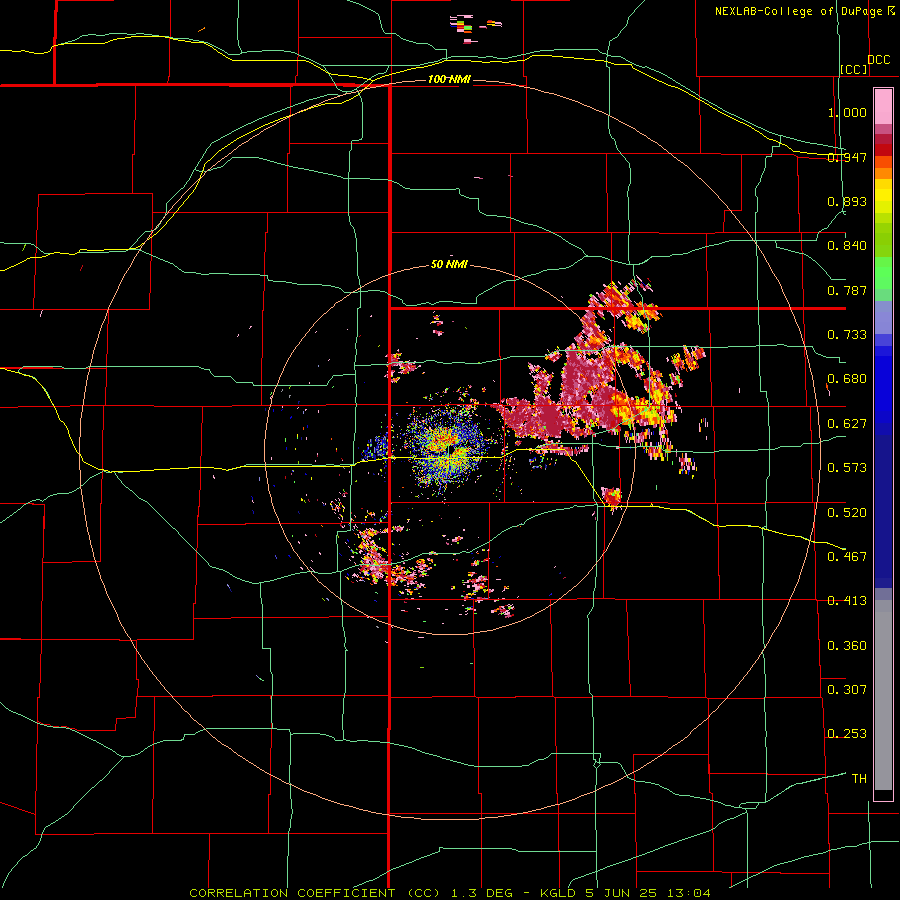The image size is (900, 900).
Task: Select the 0.307 legend value
Action: pos(847,690)
